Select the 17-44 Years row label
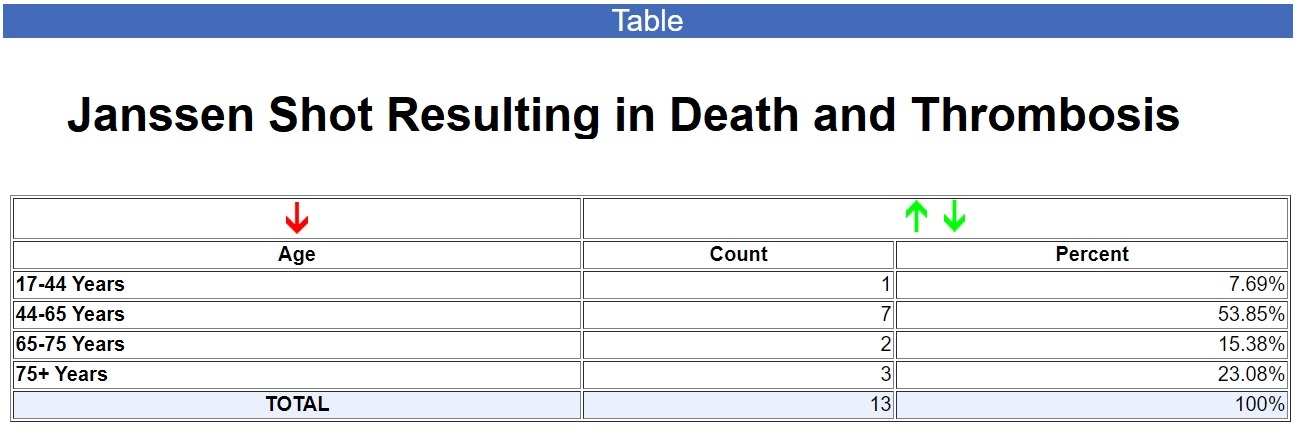1300x429 pixels. (x=70, y=284)
